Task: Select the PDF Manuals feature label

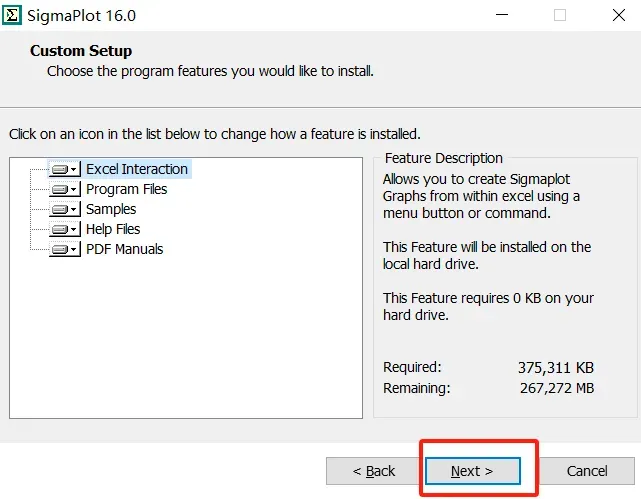Action: (124, 249)
